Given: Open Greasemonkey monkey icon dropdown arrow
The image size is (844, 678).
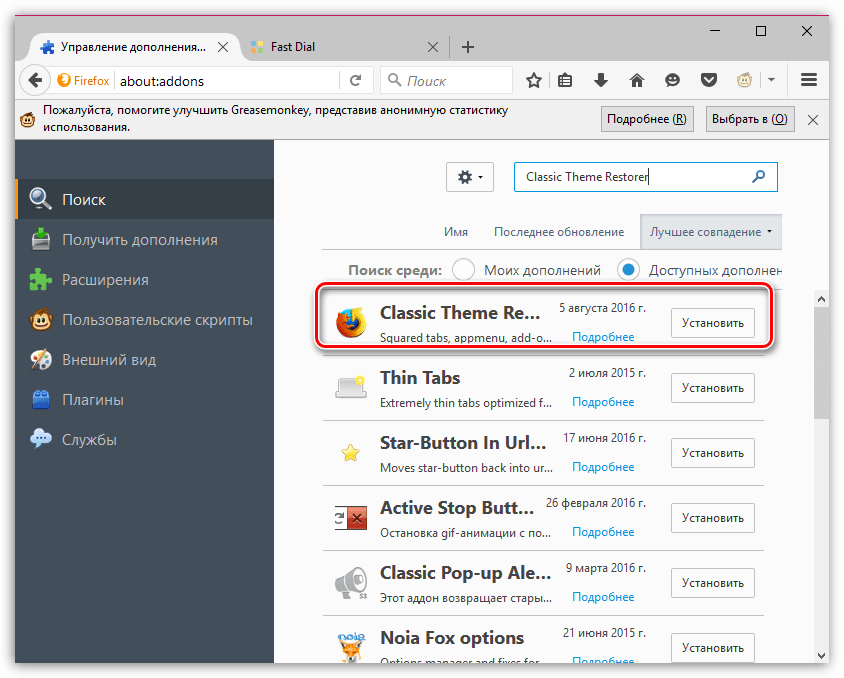Looking at the screenshot, I should click(x=771, y=80).
